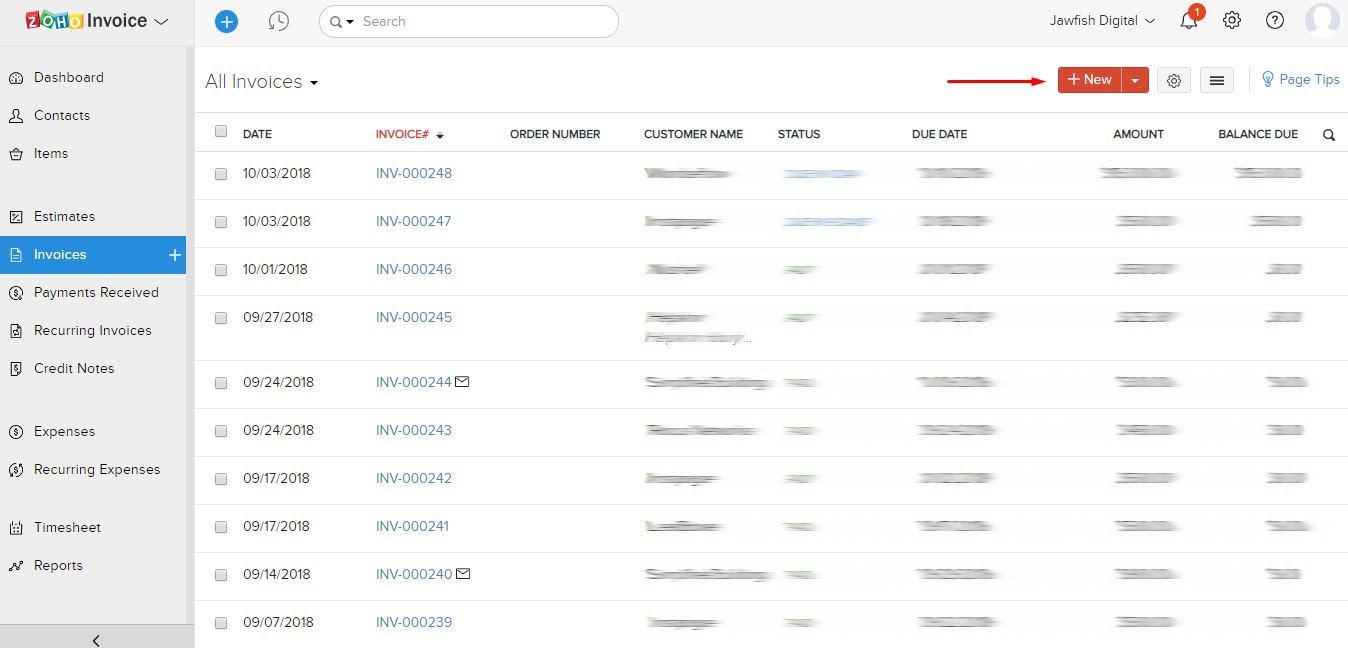Open the Jawfish Digital organization dropdown
1348x648 pixels.
[x=1100, y=19]
